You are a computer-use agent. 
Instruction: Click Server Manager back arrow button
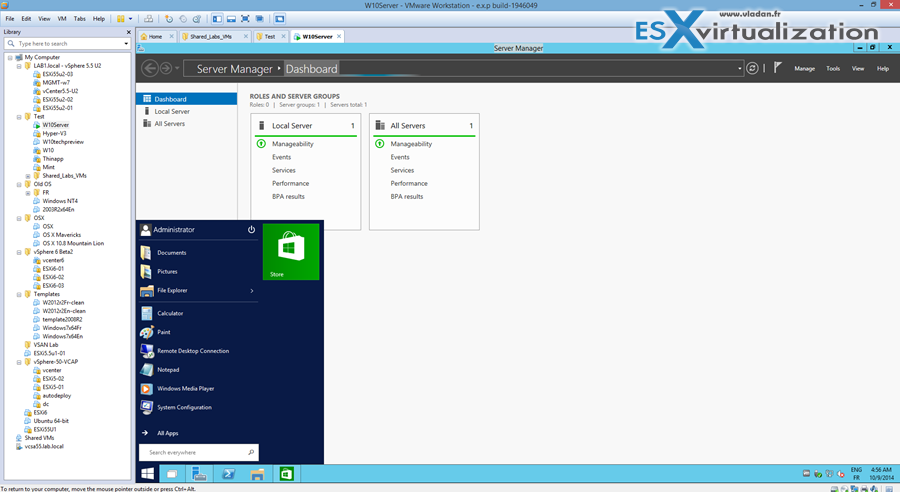point(150,68)
